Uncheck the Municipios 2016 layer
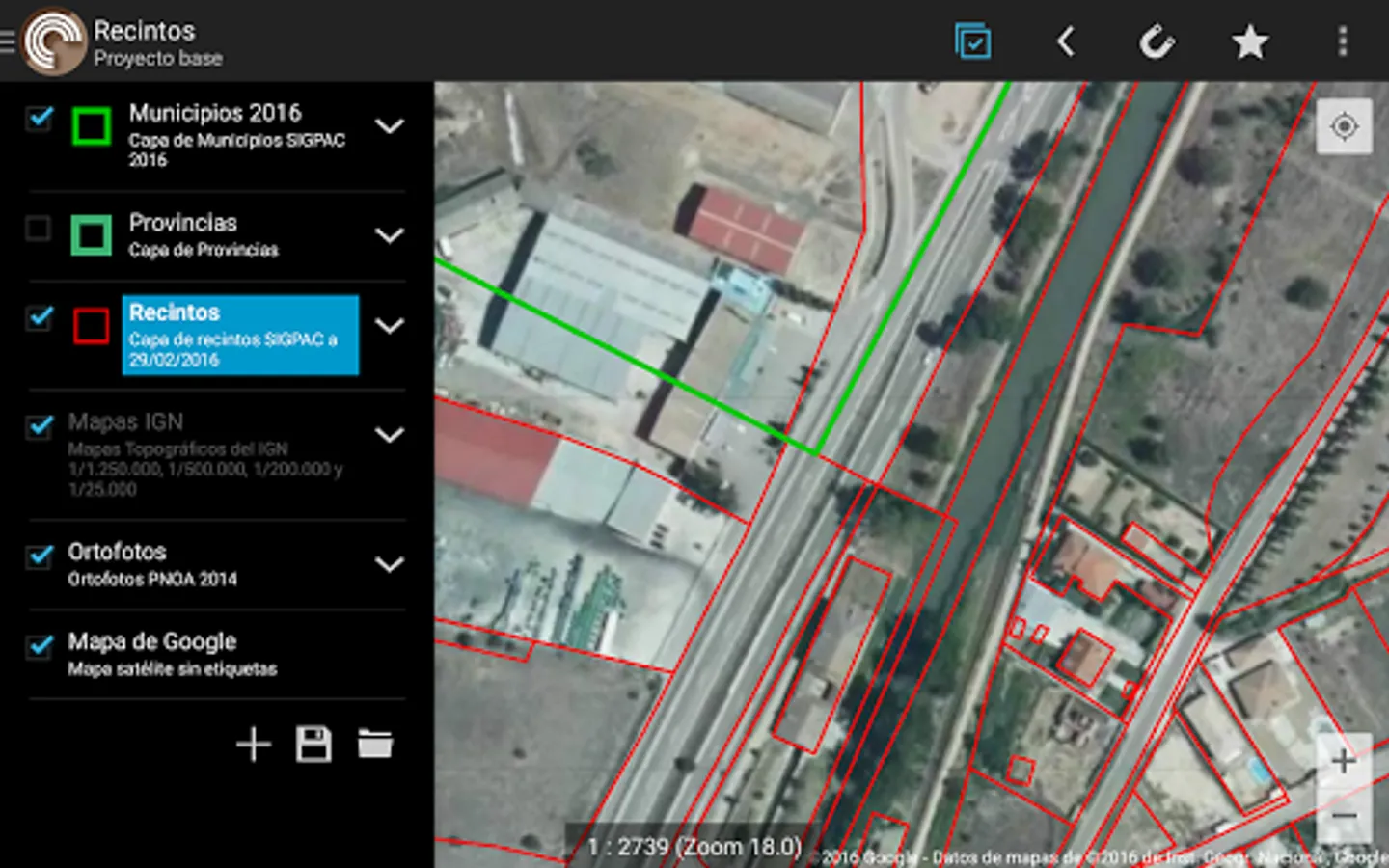This screenshot has width=1389, height=868. click(x=40, y=119)
